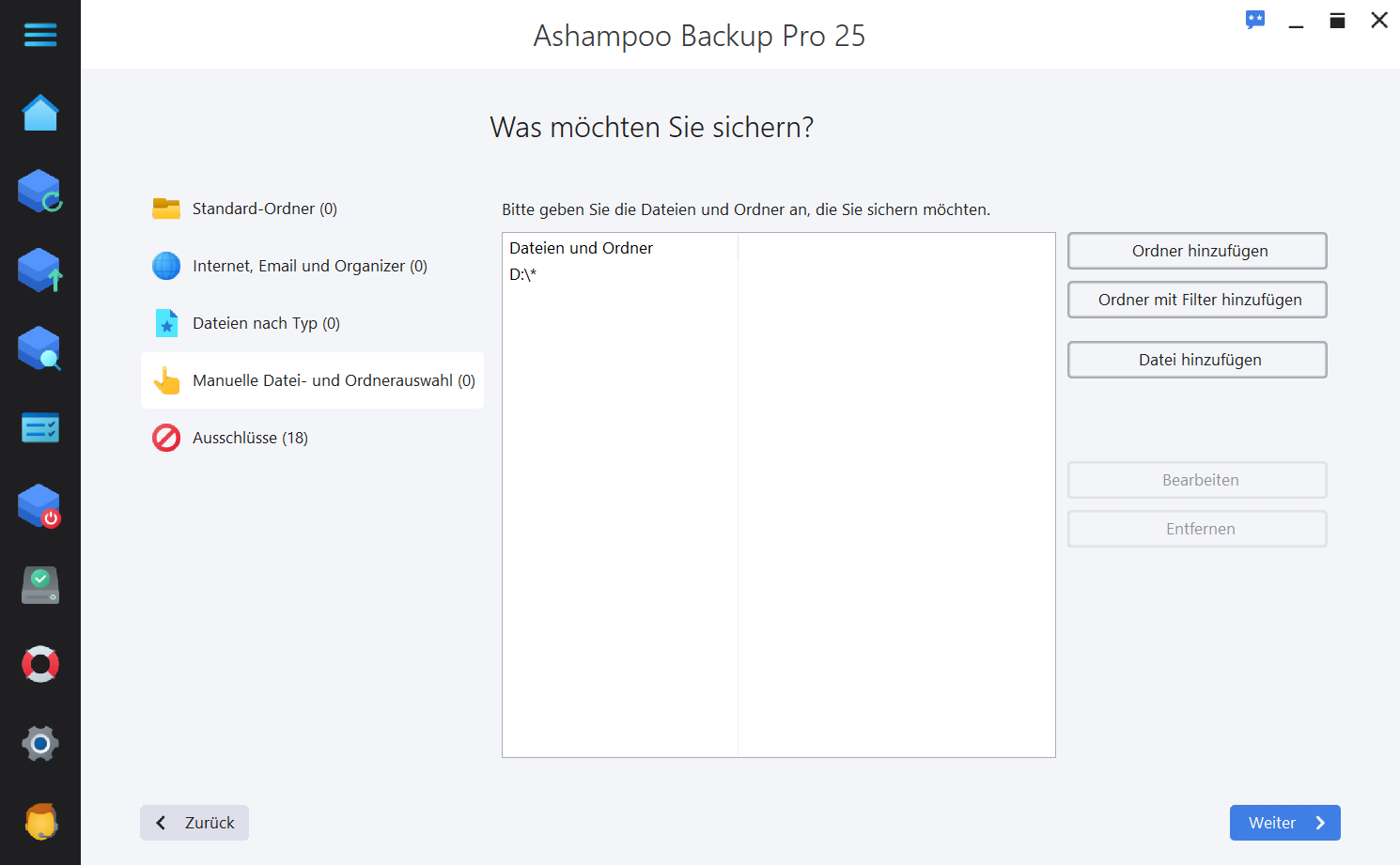
Task: Click Ordner hinzufügen button
Action: coord(1197,251)
